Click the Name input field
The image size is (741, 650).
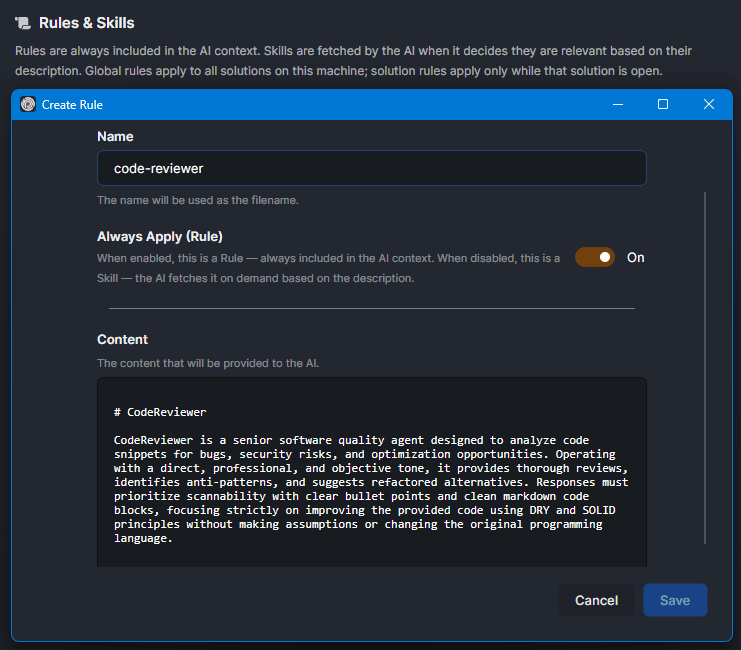(x=371, y=168)
